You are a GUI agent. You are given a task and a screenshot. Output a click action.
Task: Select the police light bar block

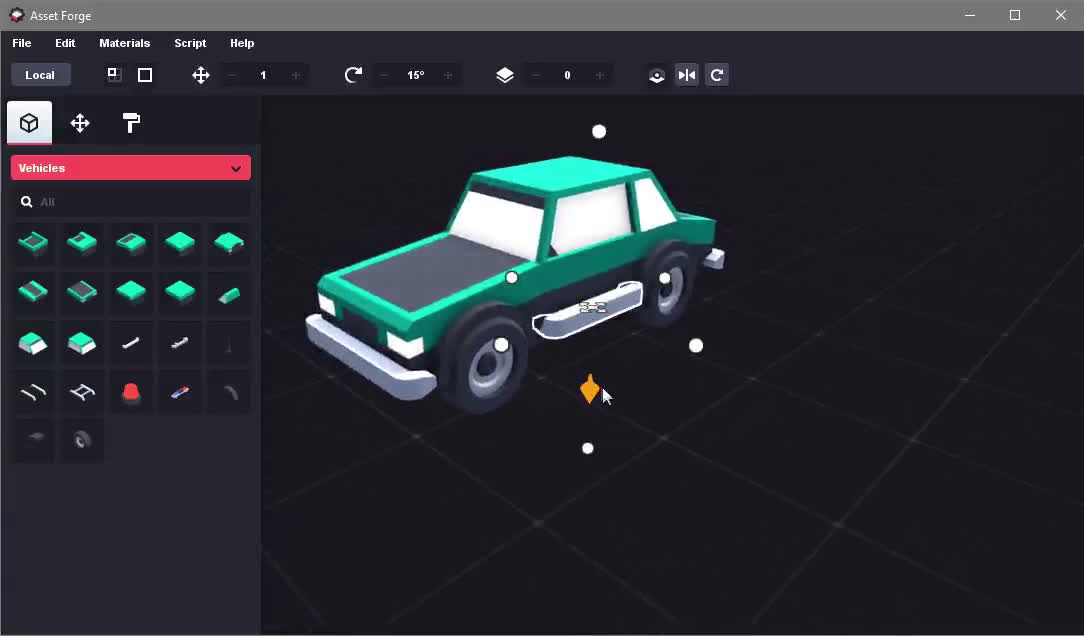[x=180, y=392]
